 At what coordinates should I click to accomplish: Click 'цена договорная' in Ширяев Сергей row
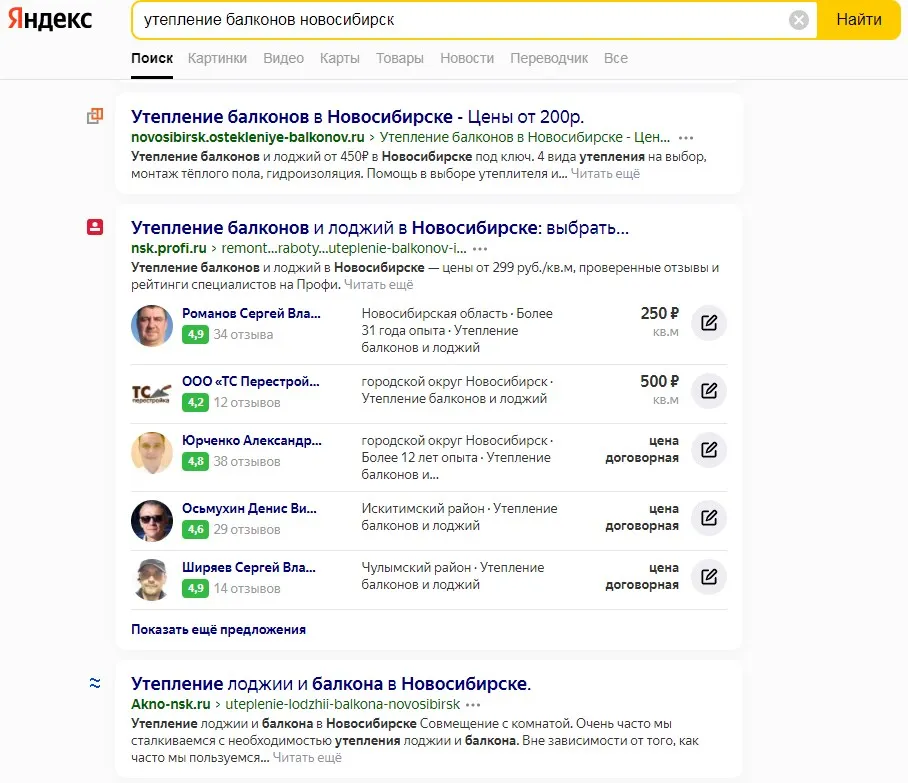tap(642, 576)
